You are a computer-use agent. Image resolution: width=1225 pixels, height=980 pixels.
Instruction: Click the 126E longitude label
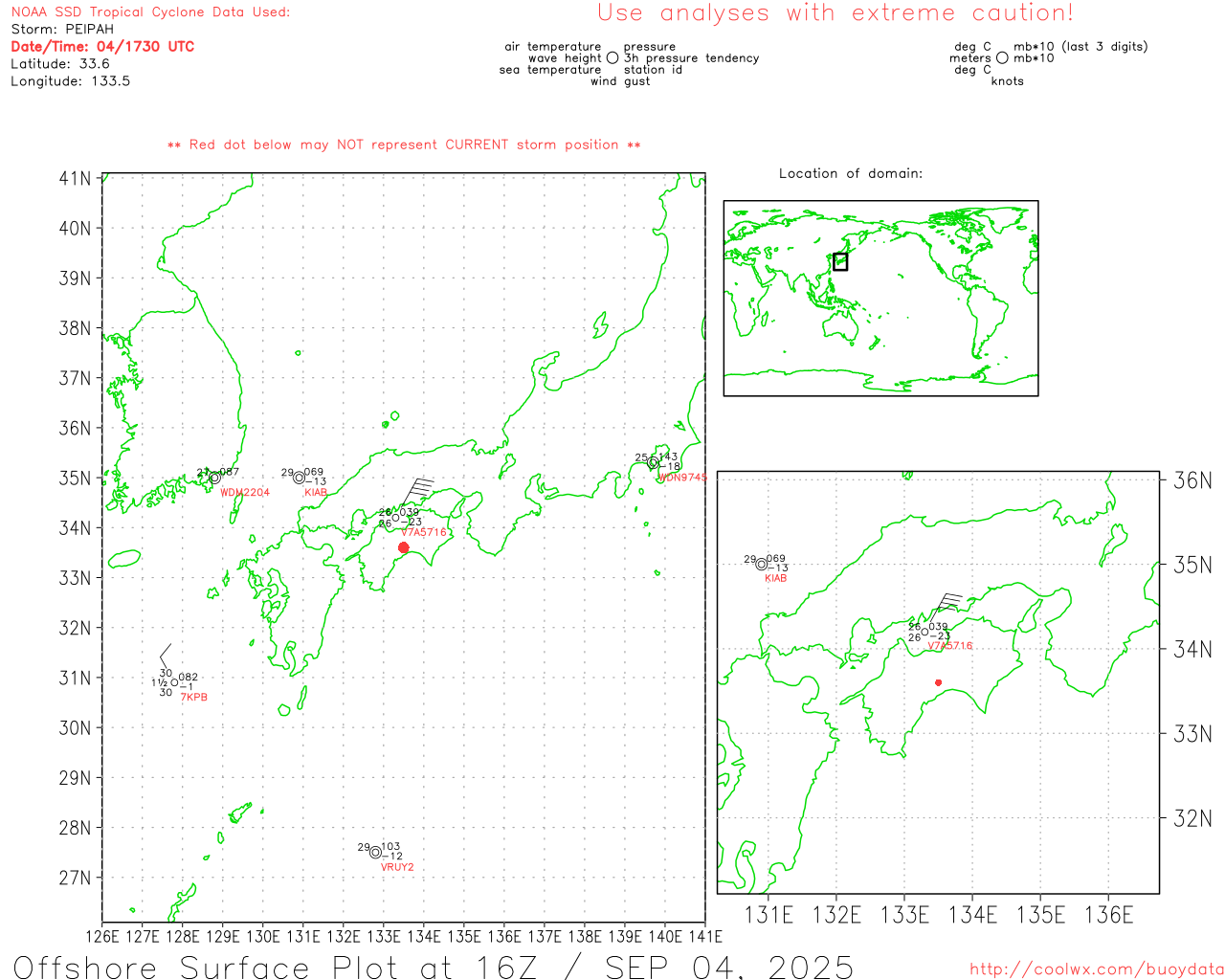coord(102,936)
